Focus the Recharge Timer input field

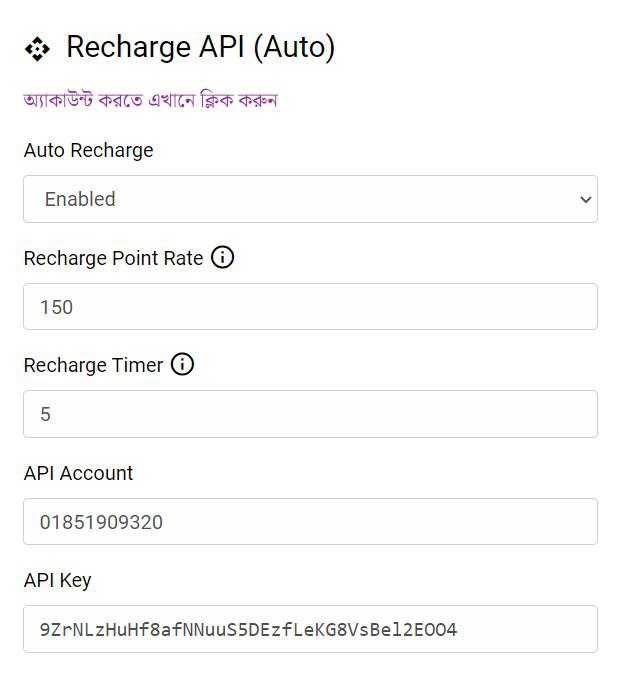pyautogui.click(x=310, y=414)
